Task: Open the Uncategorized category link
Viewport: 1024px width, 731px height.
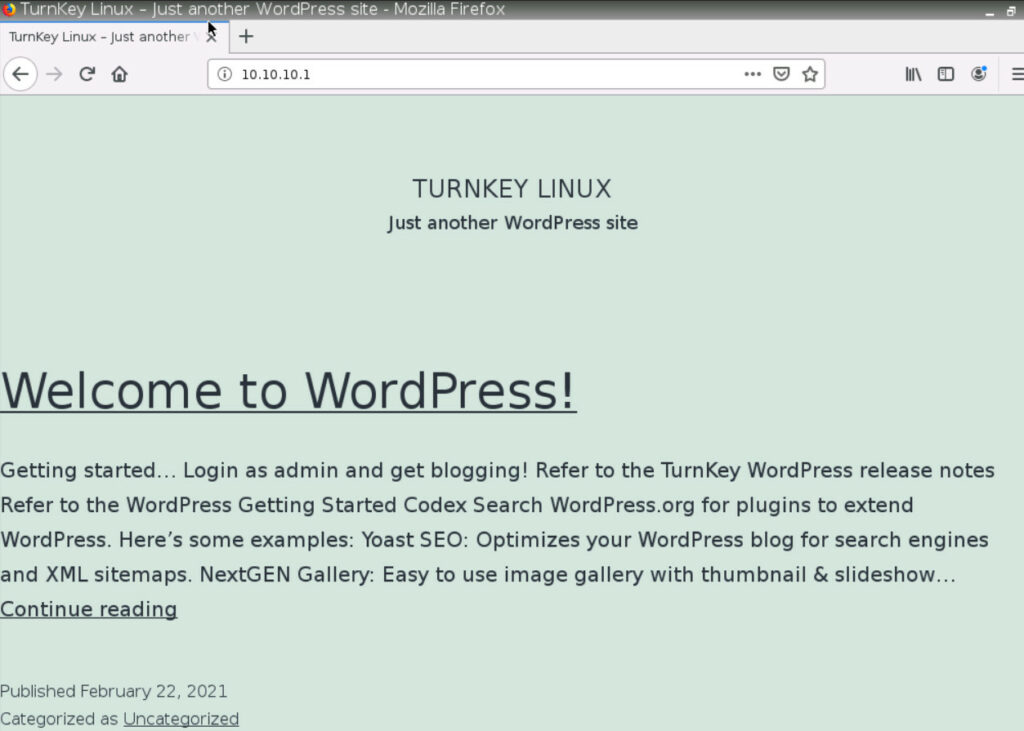Action: click(181, 719)
